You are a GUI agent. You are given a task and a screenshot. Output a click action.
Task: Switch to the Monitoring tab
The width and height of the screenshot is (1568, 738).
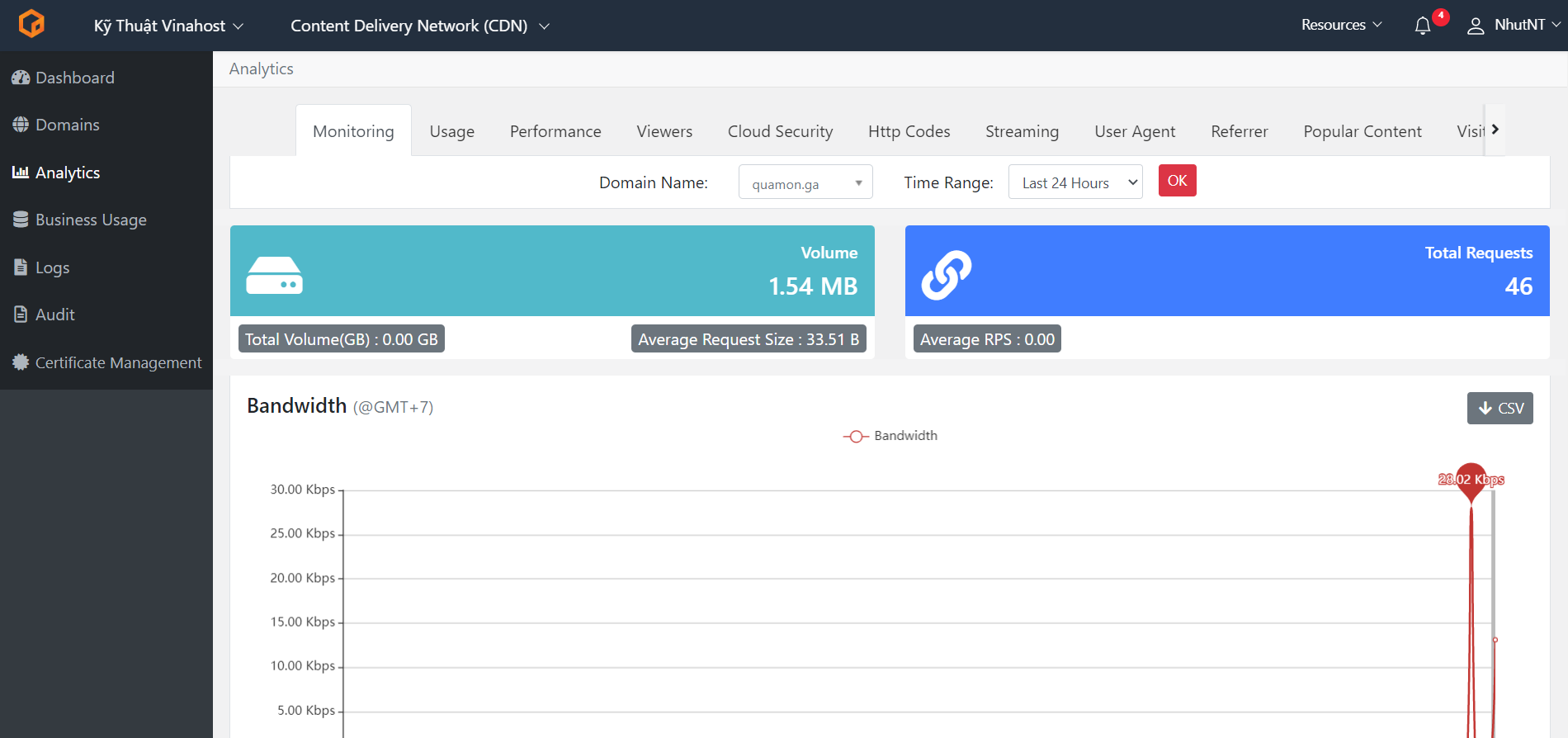coord(353,131)
